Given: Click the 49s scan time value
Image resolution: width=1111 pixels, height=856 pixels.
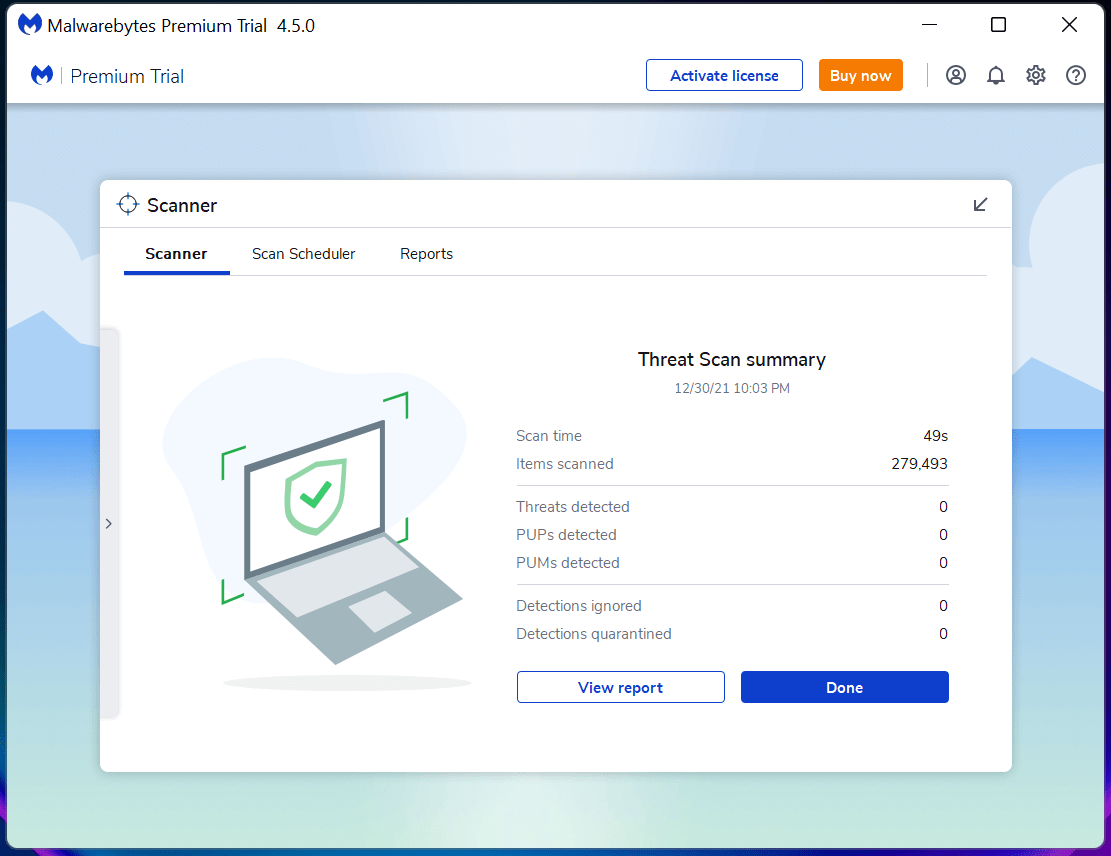Looking at the screenshot, I should coord(935,436).
